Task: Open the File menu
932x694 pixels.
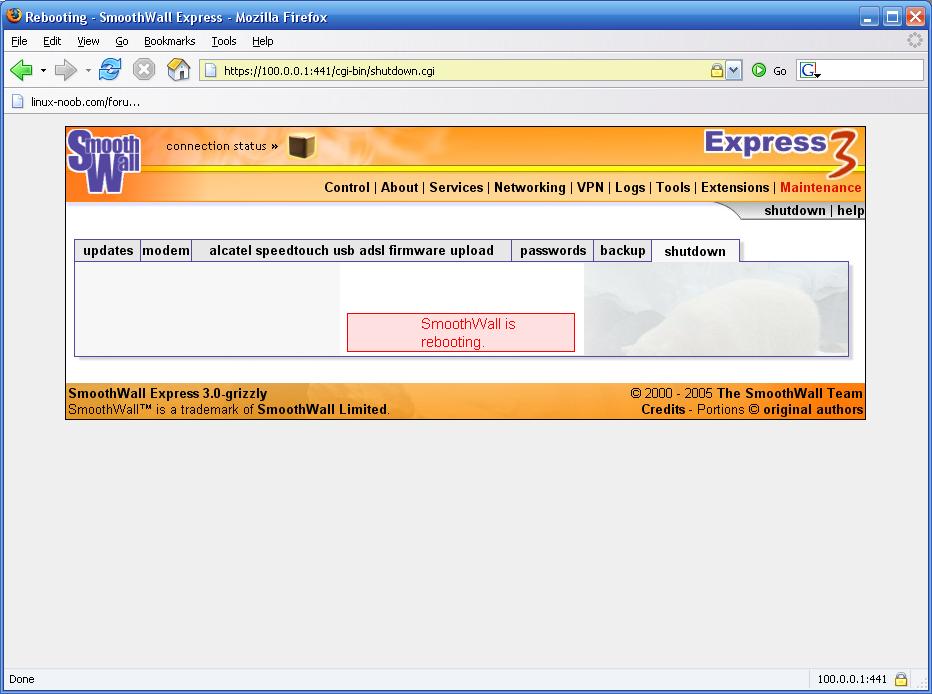Action: coord(19,41)
